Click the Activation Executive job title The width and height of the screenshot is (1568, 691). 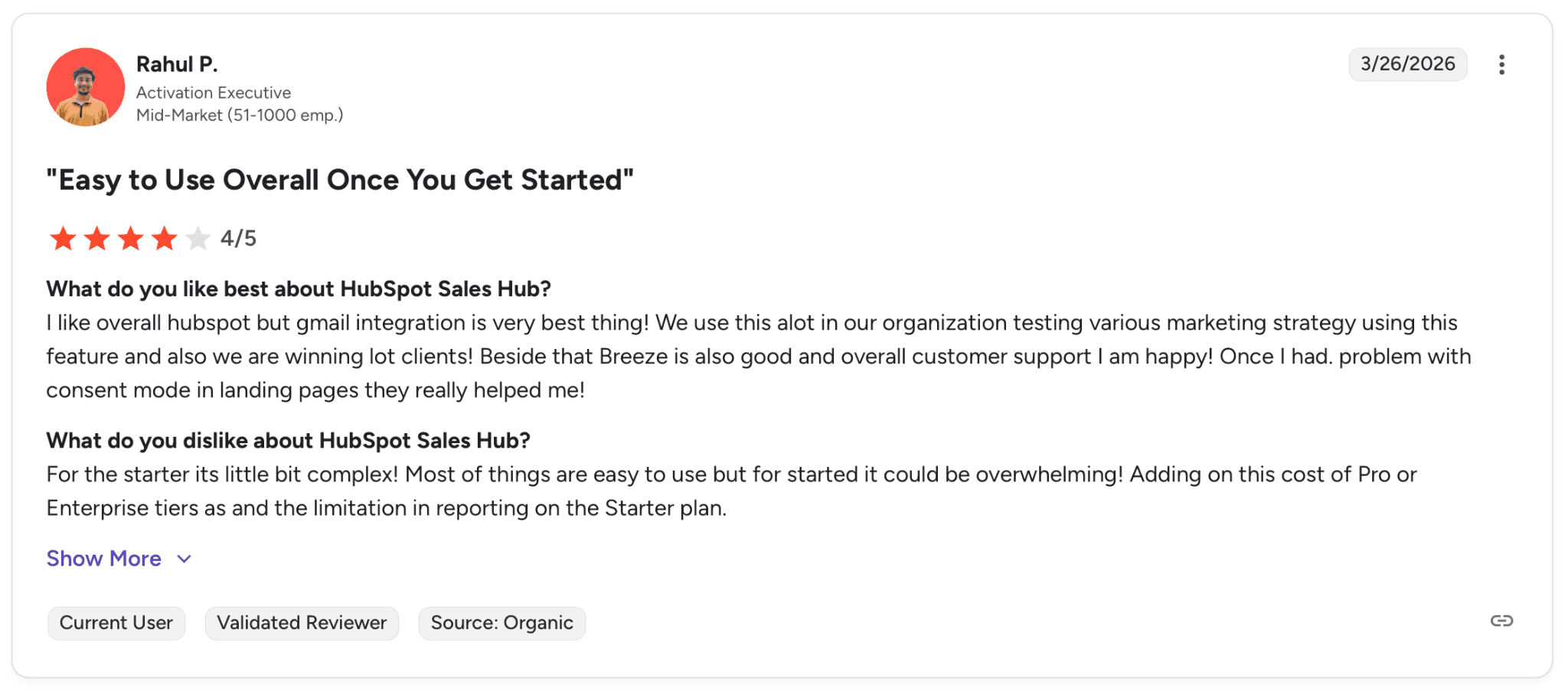(214, 93)
